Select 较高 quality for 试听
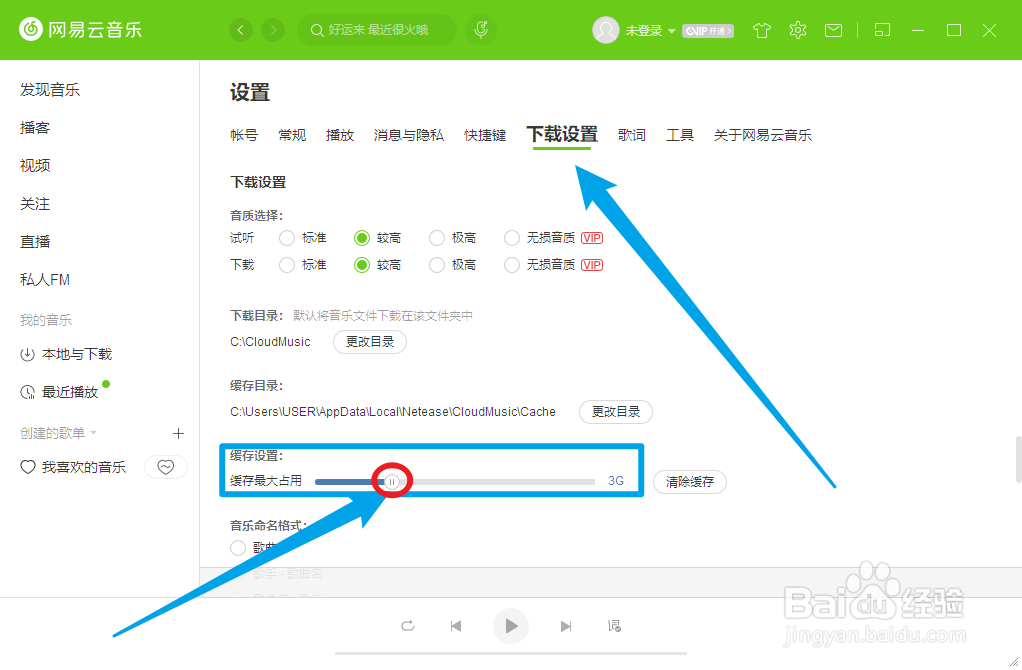The height and width of the screenshot is (670, 1022). (362, 239)
